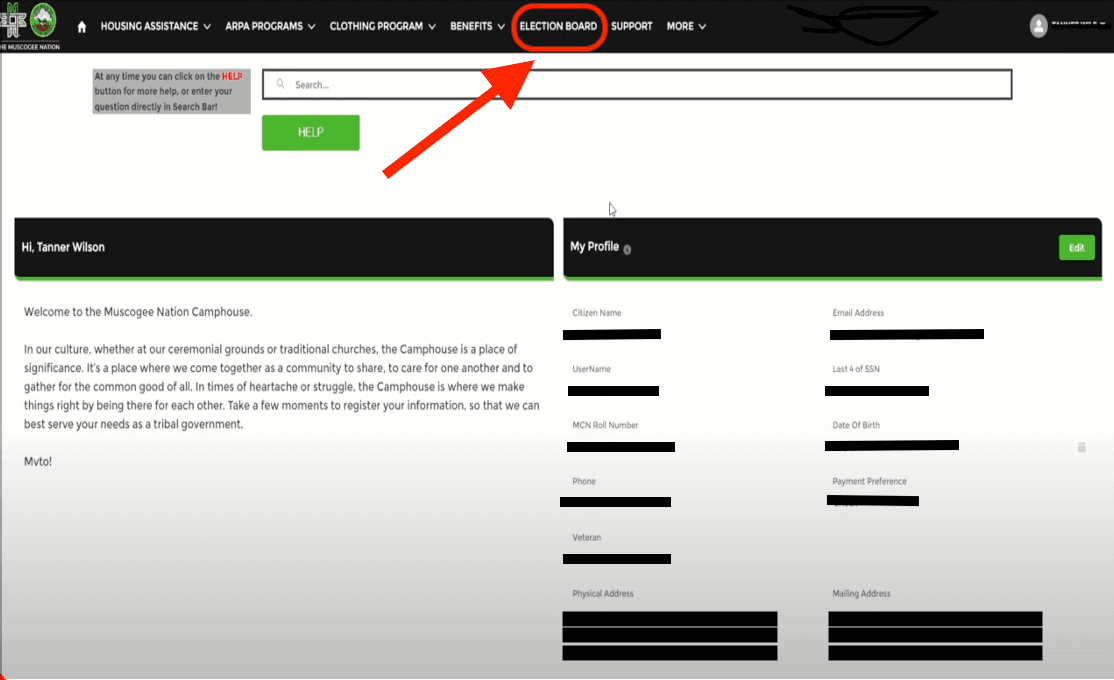Viewport: 1114px width, 680px height.
Task: Click the 'Veteran' label
Action: pyautogui.click(x=586, y=537)
